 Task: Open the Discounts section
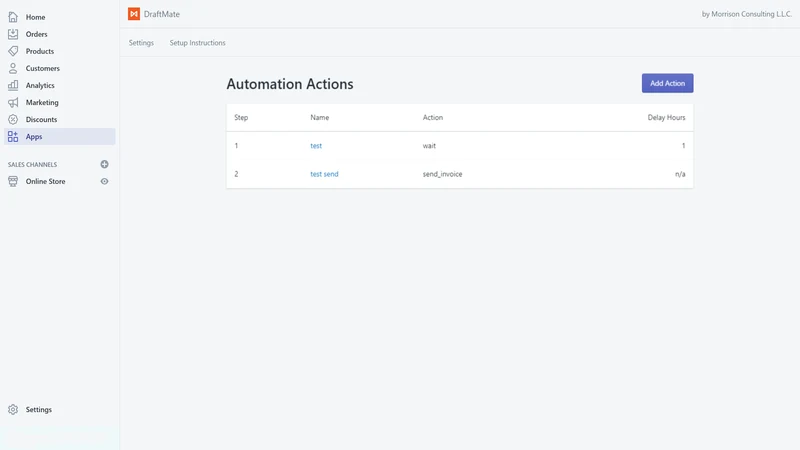click(x=41, y=119)
